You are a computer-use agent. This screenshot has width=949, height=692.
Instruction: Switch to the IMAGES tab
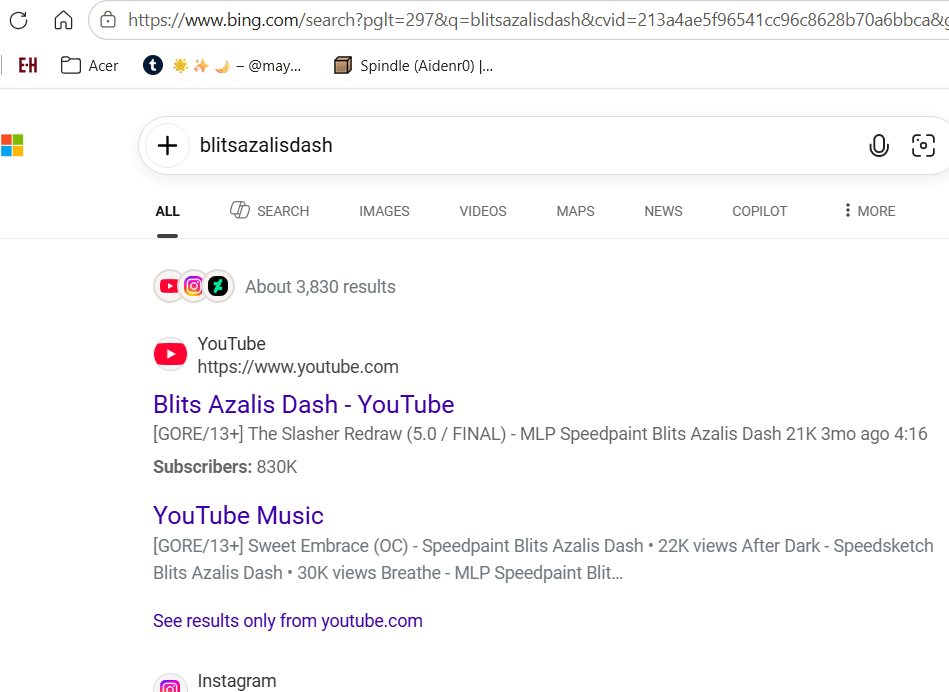(384, 211)
